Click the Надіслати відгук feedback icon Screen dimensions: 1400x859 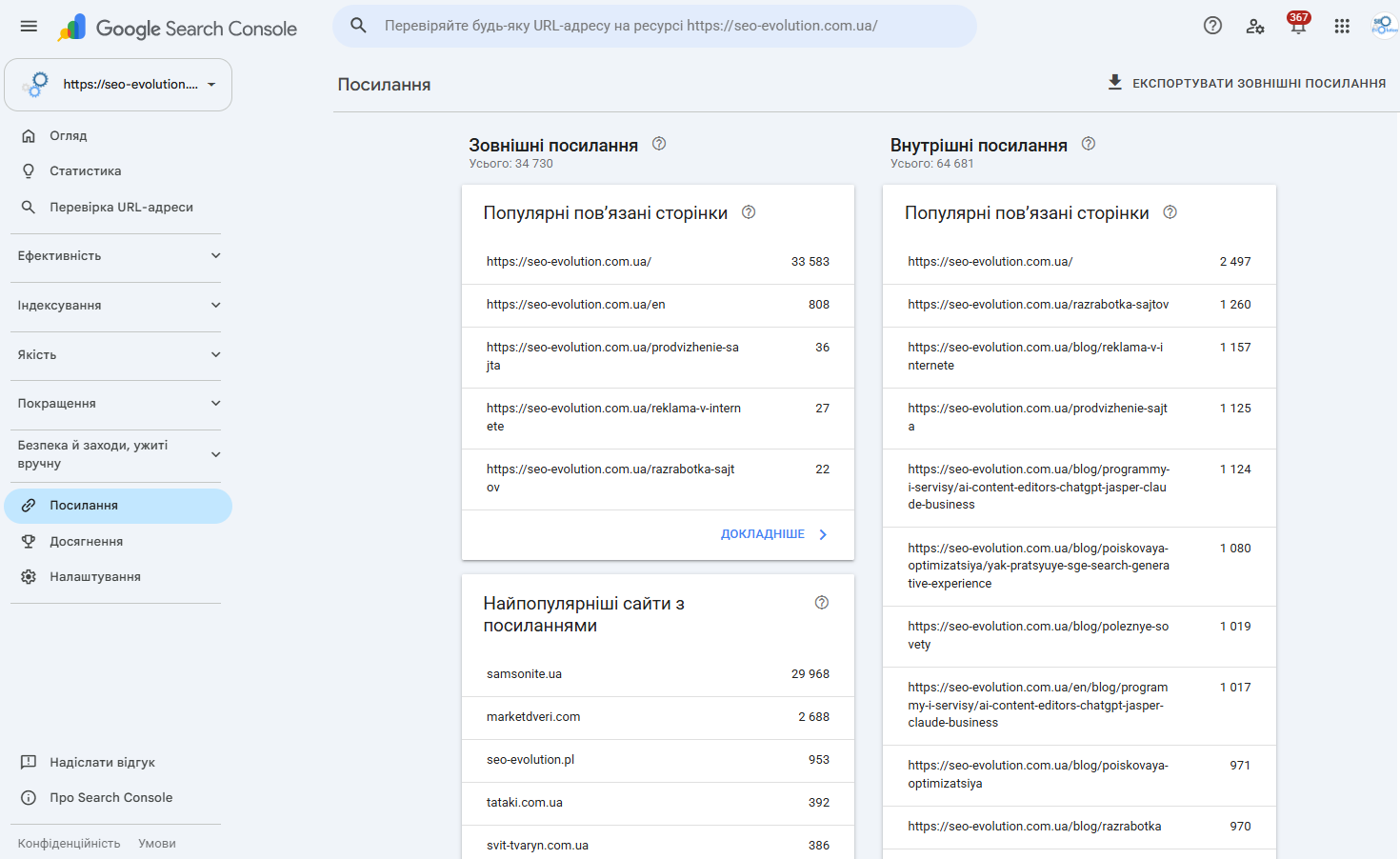pyautogui.click(x=29, y=762)
